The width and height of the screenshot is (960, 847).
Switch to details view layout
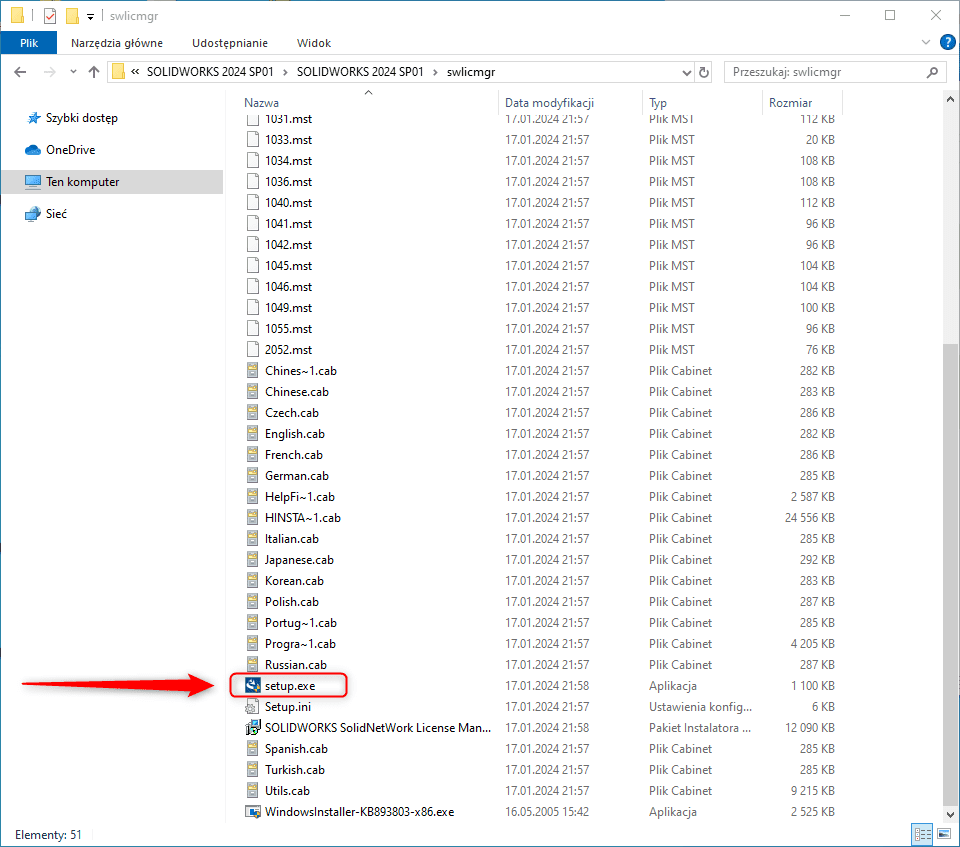pos(922,834)
